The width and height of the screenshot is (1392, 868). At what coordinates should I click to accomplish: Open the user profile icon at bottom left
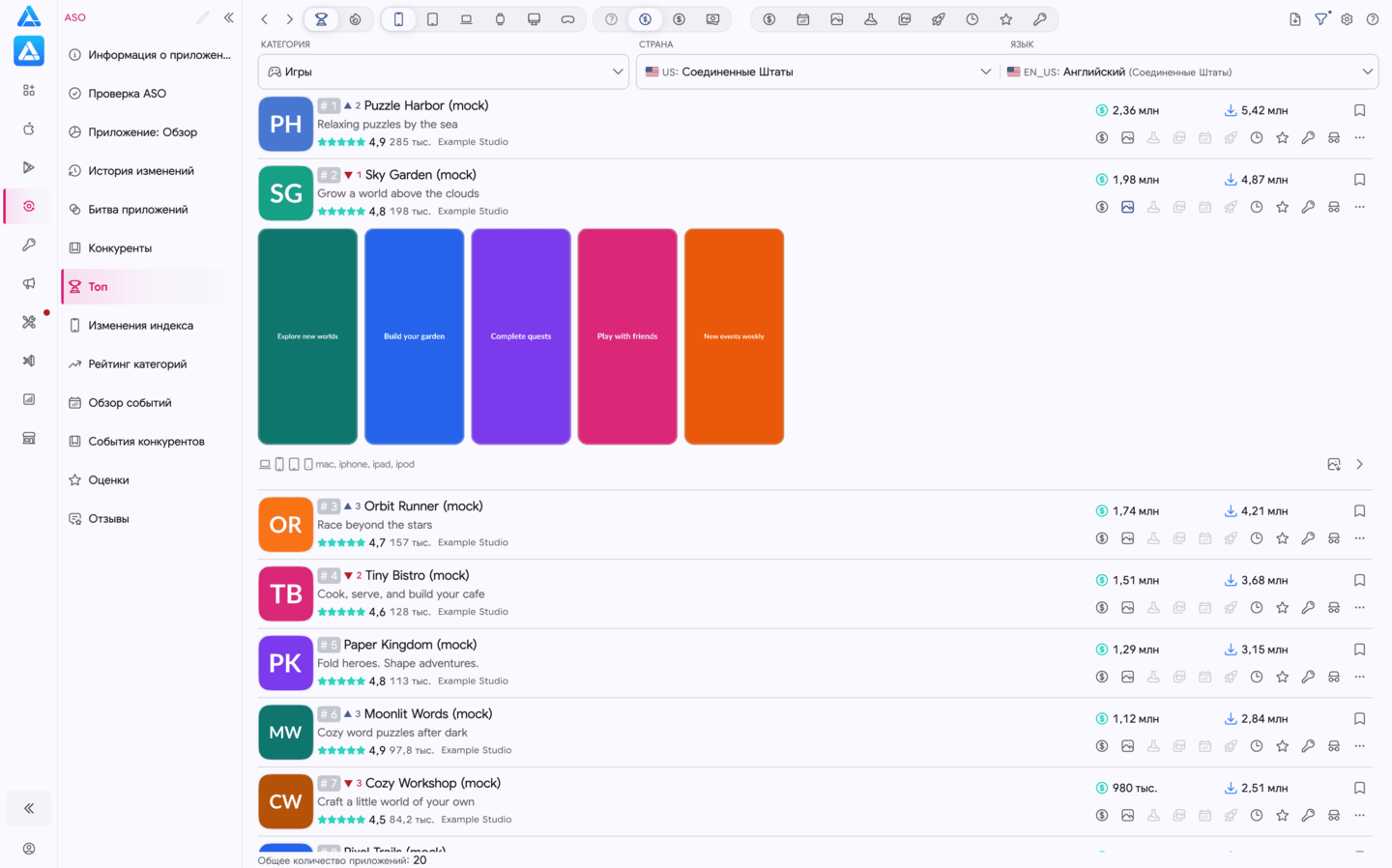click(x=29, y=849)
